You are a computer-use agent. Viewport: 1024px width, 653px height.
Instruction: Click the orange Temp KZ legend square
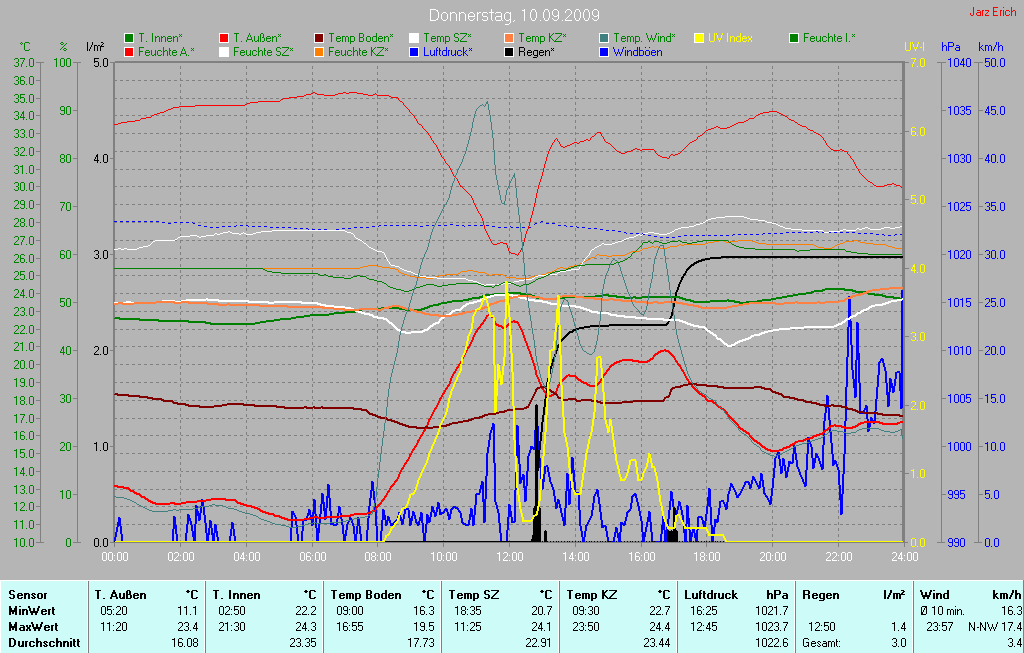509,38
